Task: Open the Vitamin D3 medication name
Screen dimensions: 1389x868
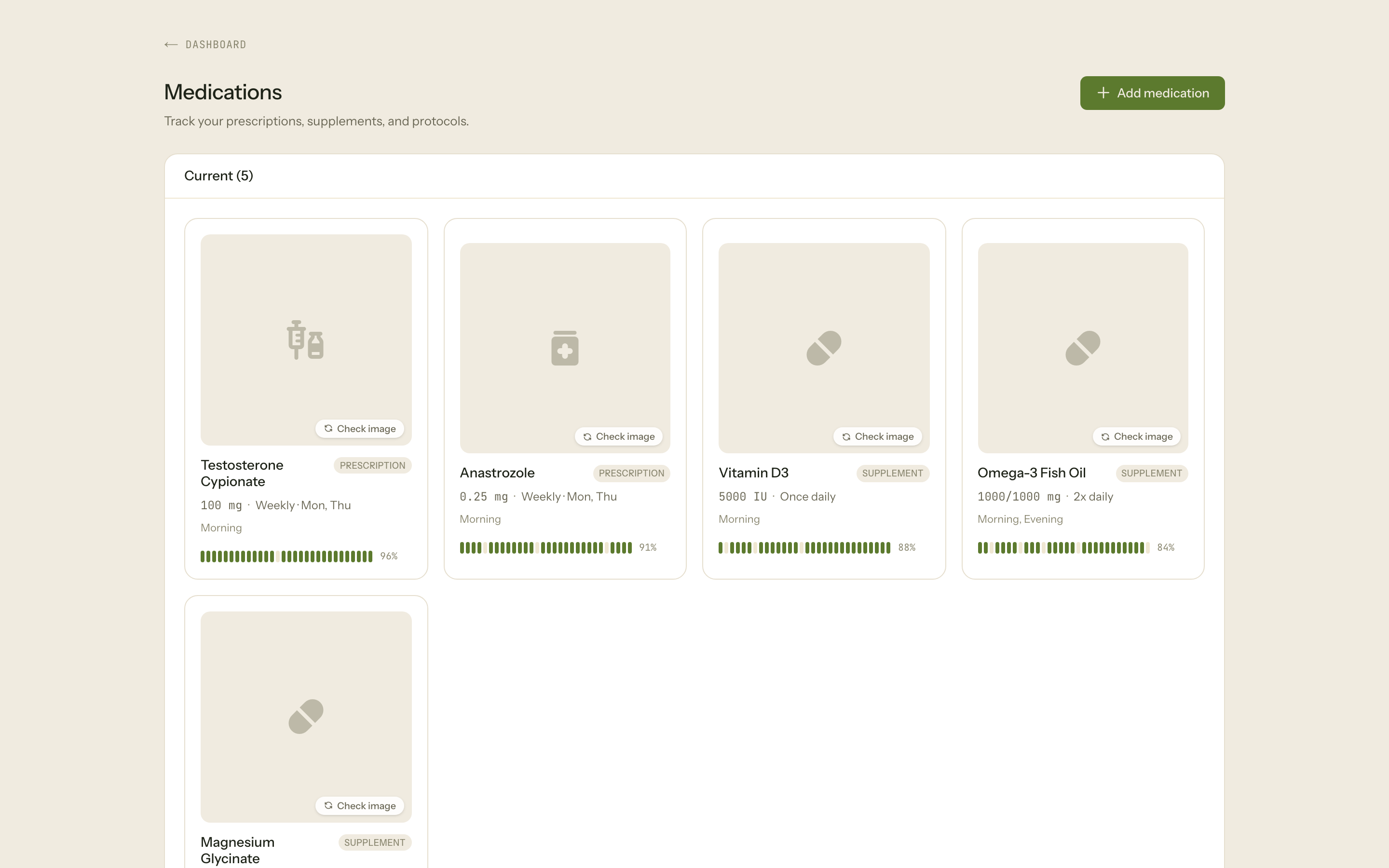Action: pos(754,473)
